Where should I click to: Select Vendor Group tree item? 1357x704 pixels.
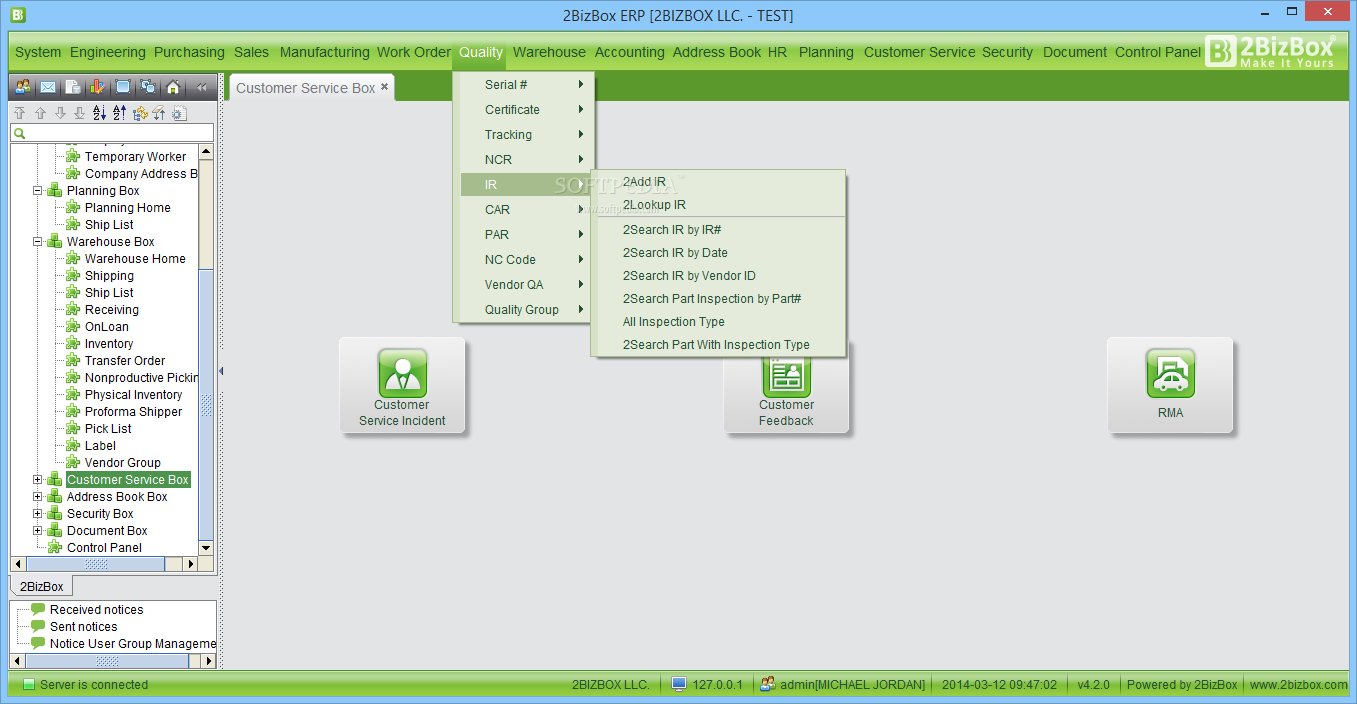pos(122,463)
